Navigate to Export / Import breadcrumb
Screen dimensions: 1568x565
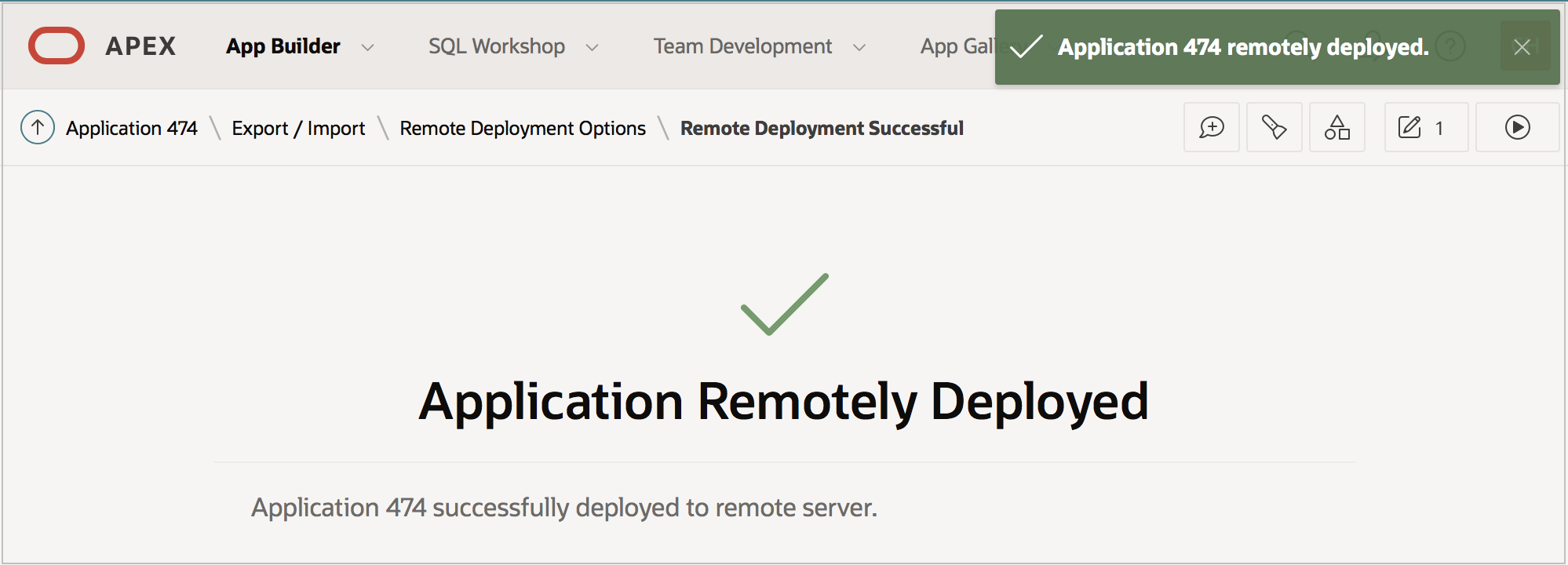click(x=298, y=128)
